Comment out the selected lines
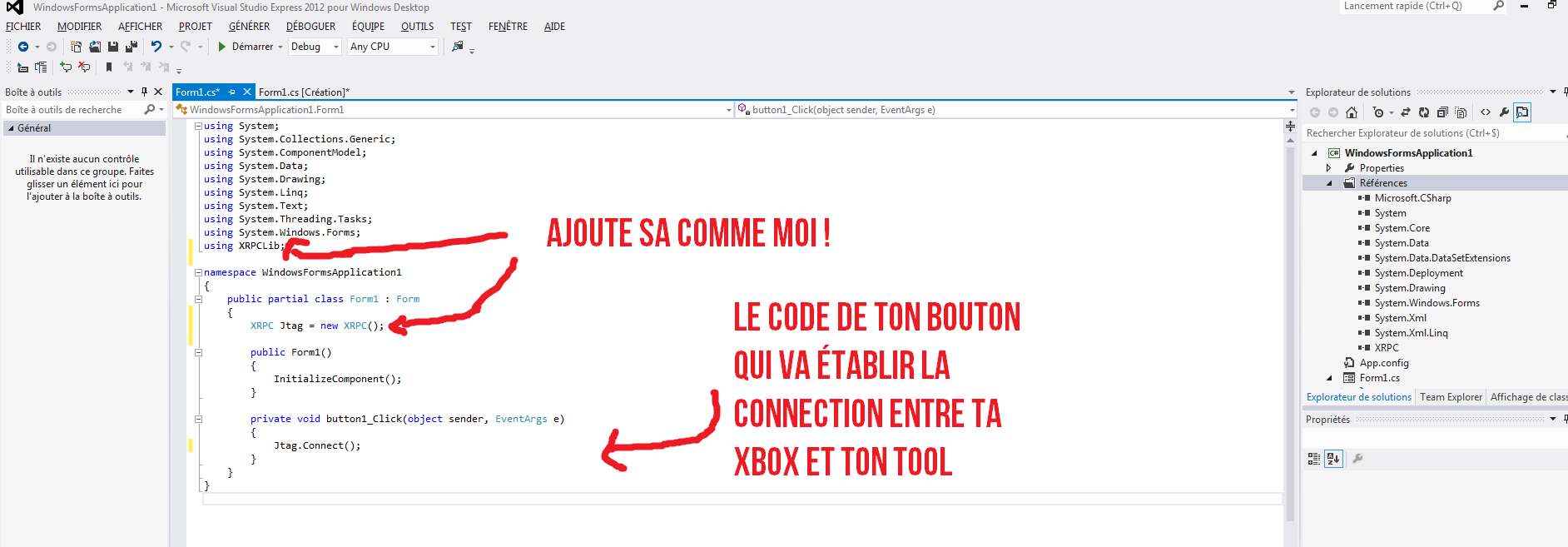This screenshot has height=547, width=1568. click(66, 67)
